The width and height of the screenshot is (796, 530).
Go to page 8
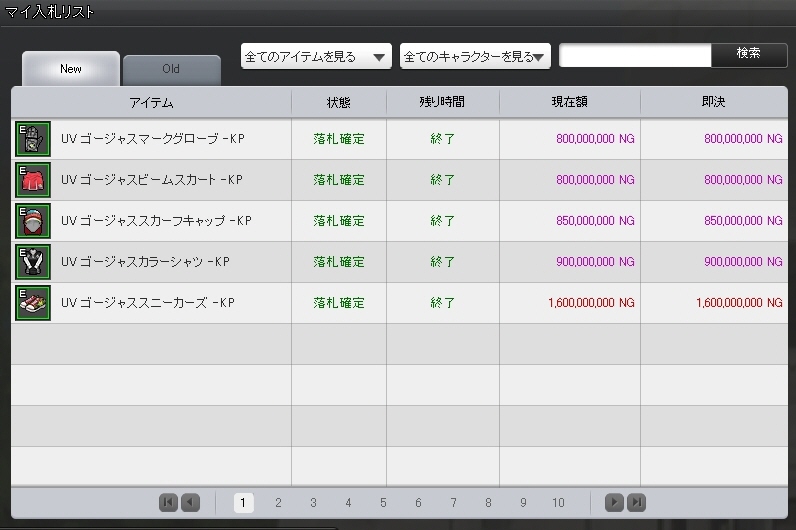pyautogui.click(x=488, y=503)
